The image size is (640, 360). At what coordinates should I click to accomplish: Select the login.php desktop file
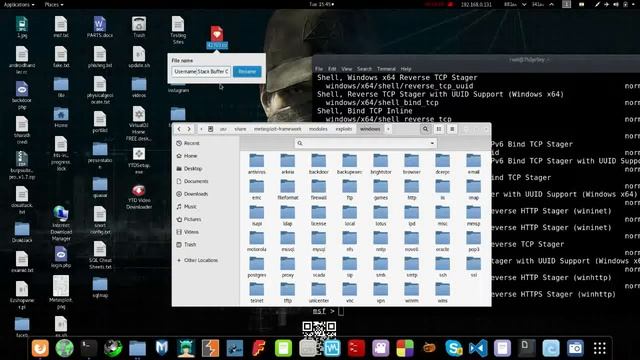(x=61, y=257)
